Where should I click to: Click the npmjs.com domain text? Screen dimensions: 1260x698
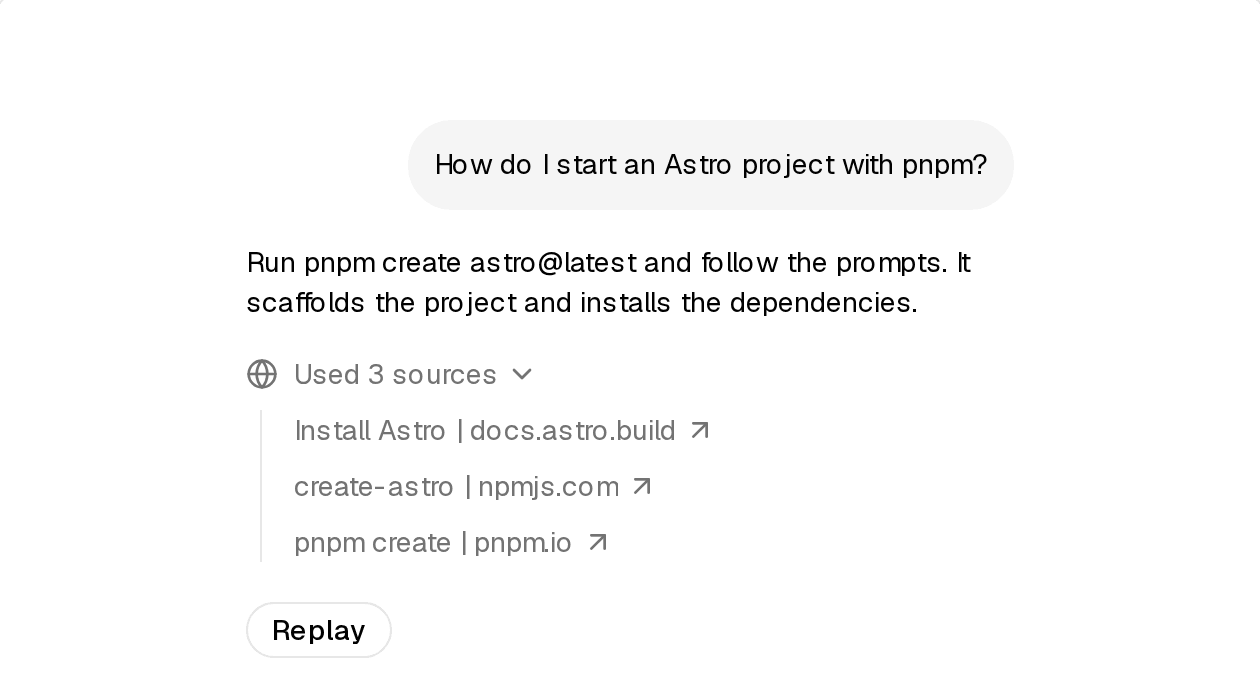click(548, 486)
